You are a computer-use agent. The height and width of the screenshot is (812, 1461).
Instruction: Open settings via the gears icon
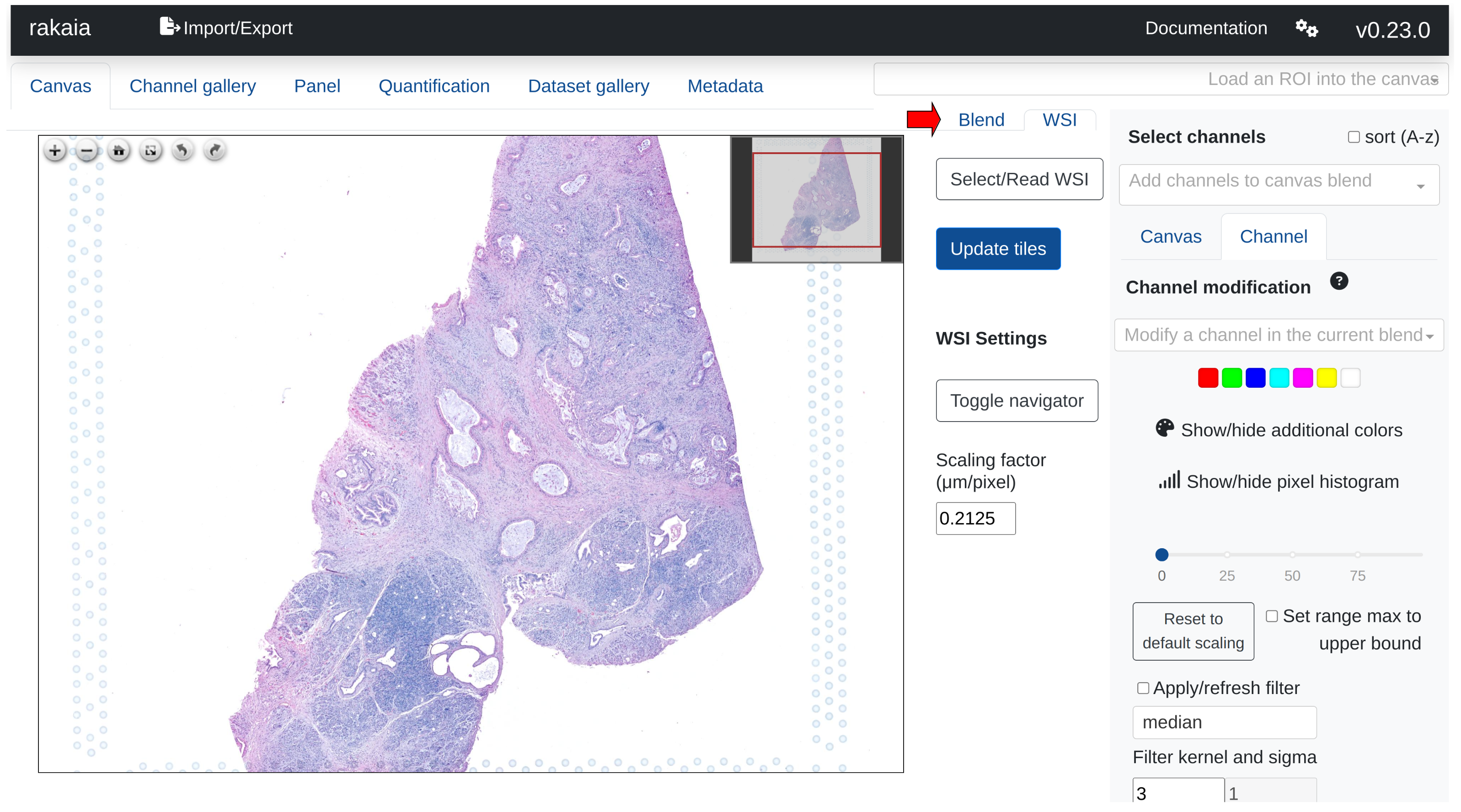(1306, 28)
